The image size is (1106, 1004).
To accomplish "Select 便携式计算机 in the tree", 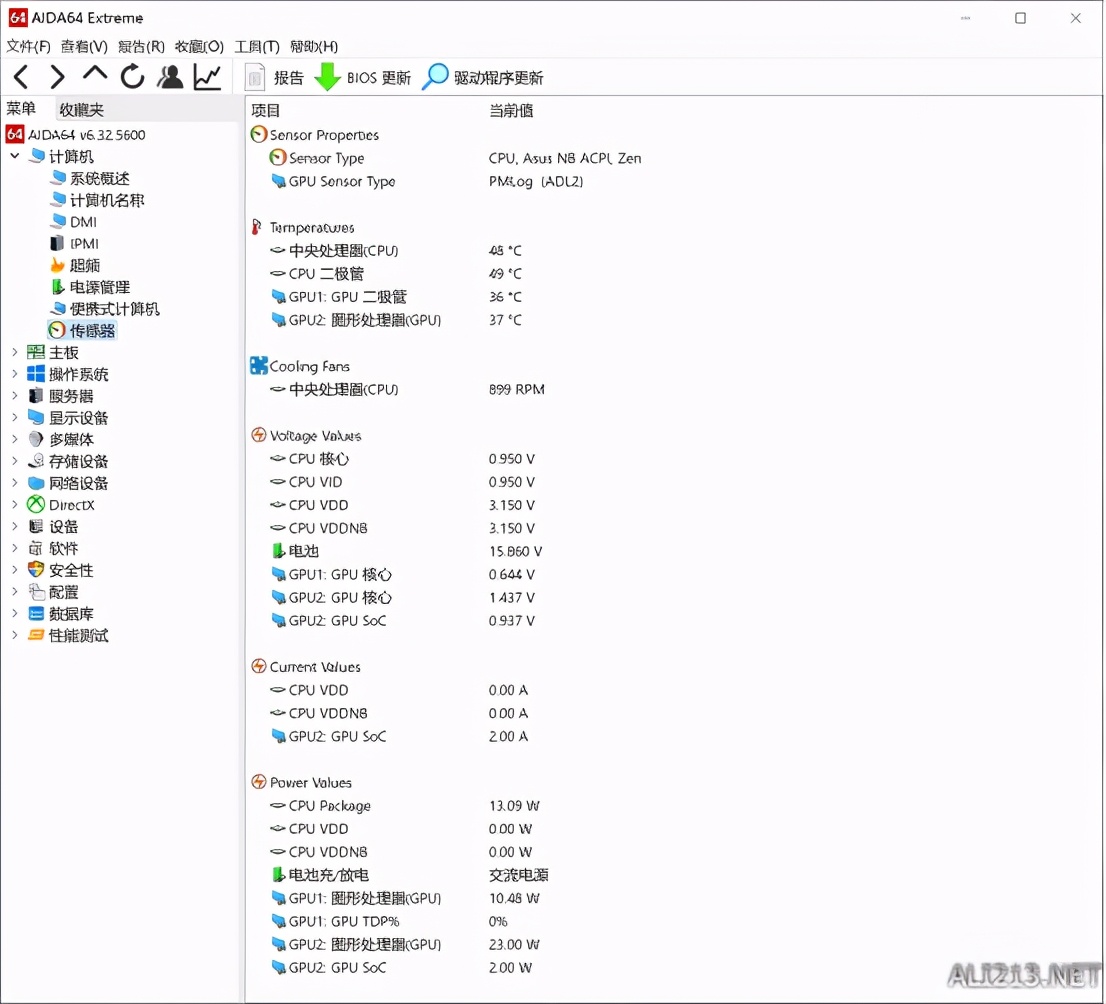I will [105, 308].
